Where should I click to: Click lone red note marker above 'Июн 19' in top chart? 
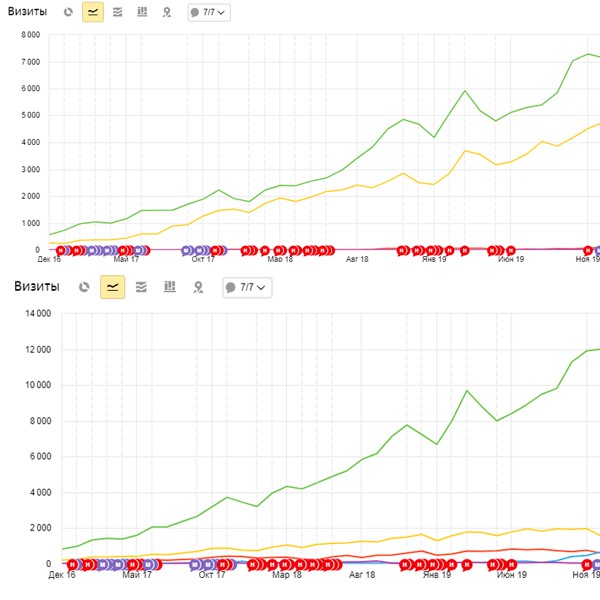click(510, 251)
